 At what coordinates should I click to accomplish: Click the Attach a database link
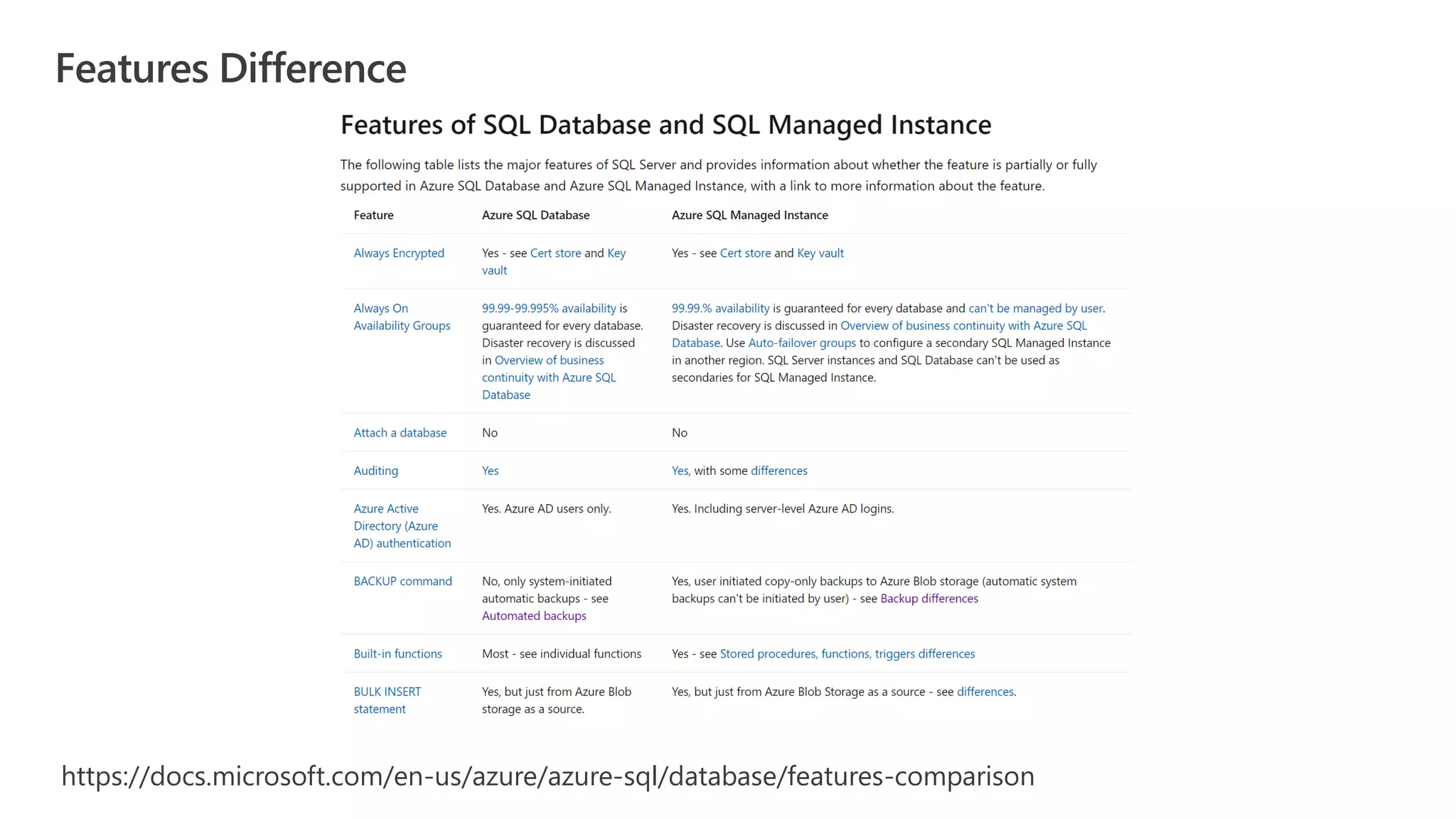(400, 433)
